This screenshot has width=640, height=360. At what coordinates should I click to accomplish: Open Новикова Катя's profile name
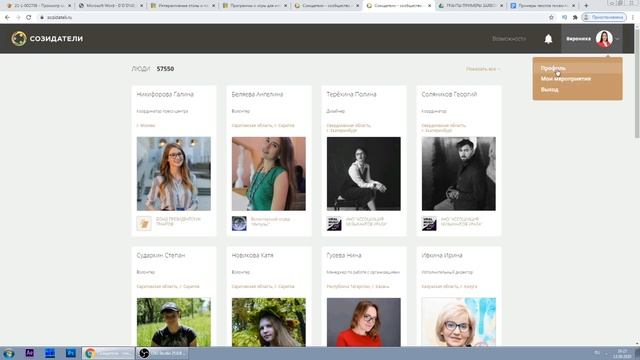252,255
